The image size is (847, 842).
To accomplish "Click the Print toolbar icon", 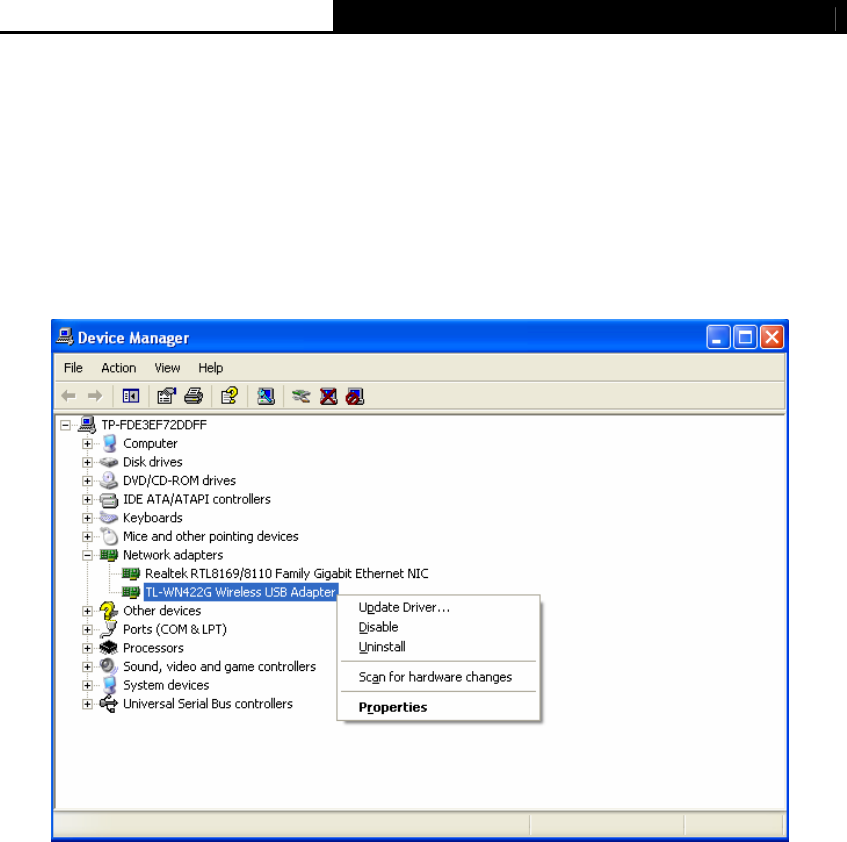I will pos(193,396).
